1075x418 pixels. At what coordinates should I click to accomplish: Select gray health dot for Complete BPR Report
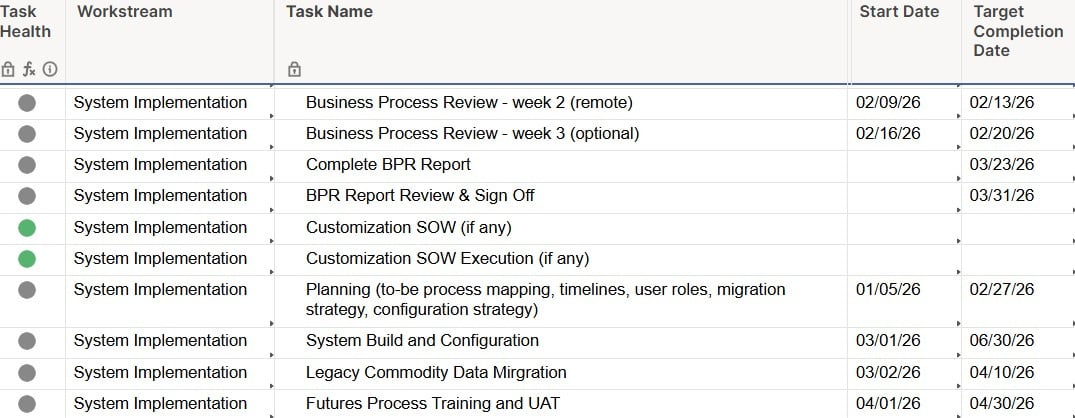coord(27,165)
